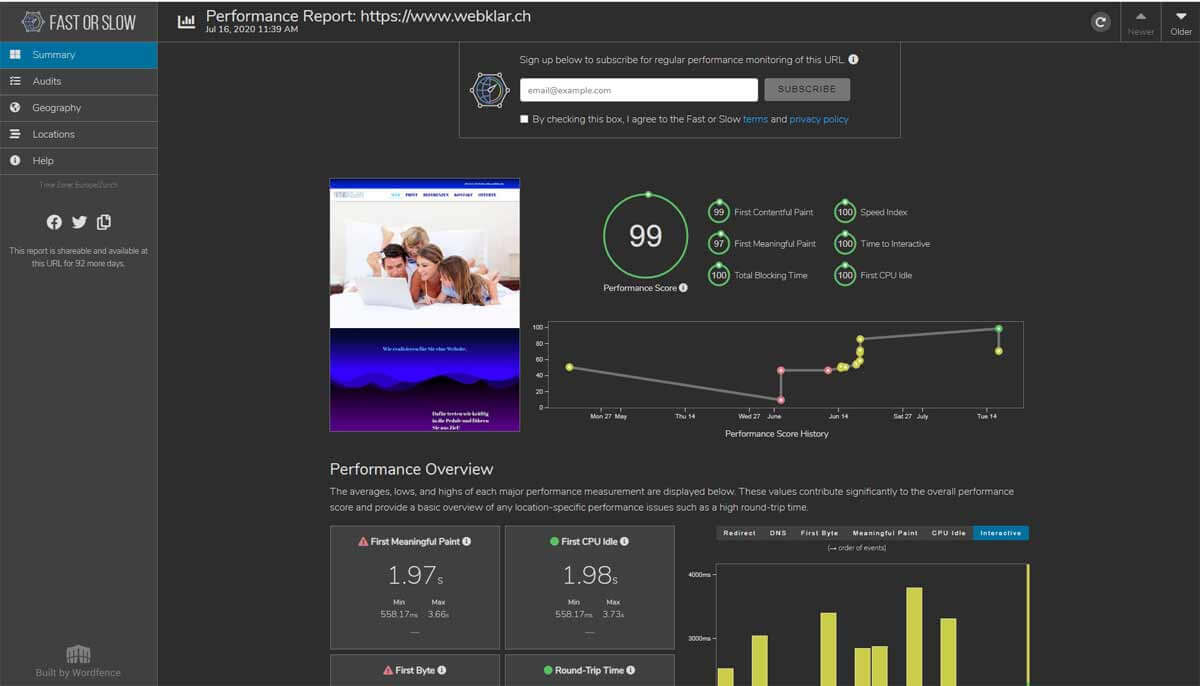Click info icon beside First Meaningful Paint card
This screenshot has height=686, width=1200.
(466, 541)
